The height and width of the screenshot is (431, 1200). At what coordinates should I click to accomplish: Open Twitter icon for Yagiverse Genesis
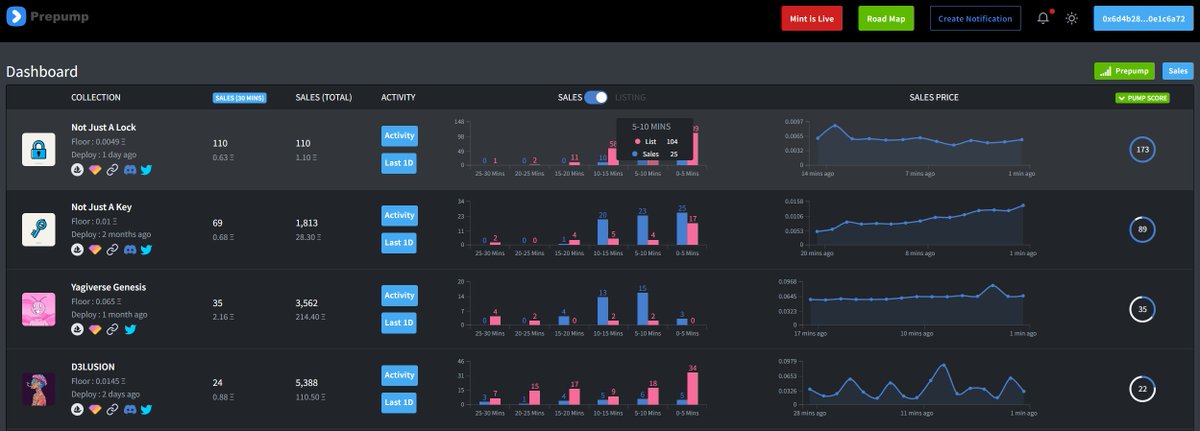tap(129, 328)
